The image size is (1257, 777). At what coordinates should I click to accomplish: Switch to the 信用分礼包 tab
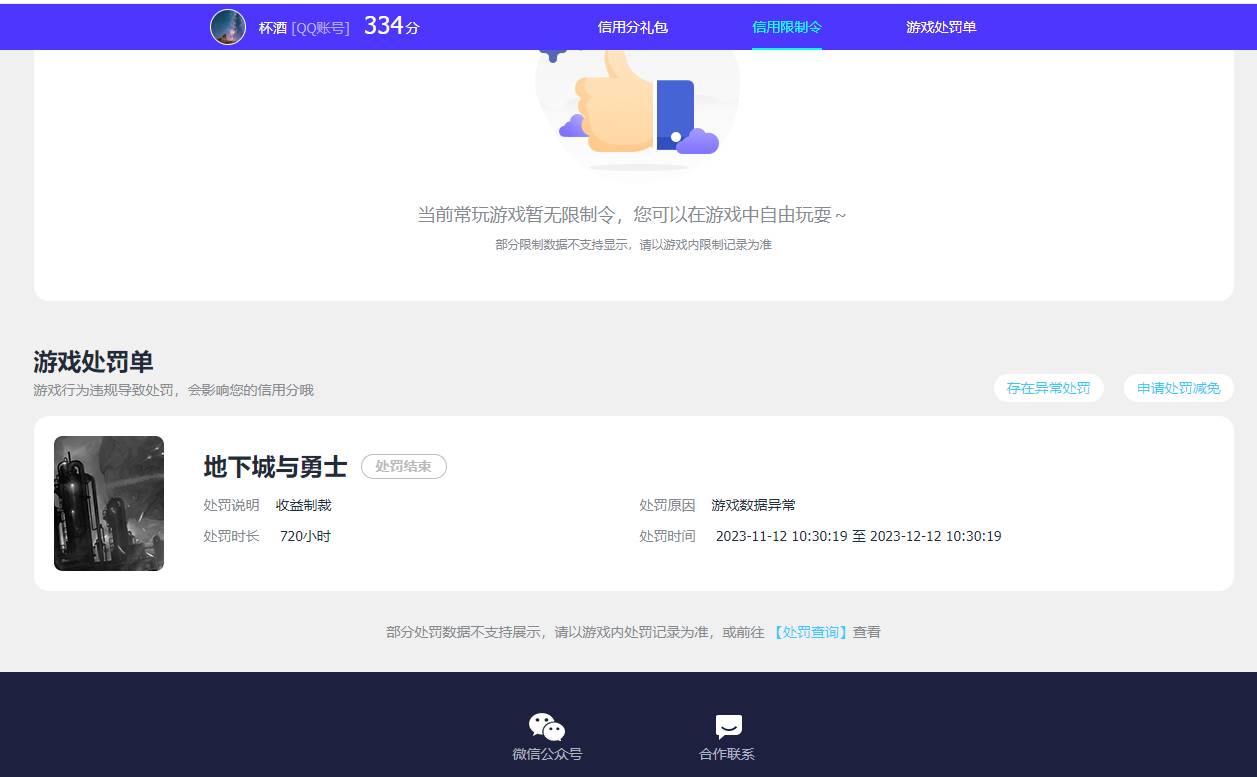tap(632, 27)
